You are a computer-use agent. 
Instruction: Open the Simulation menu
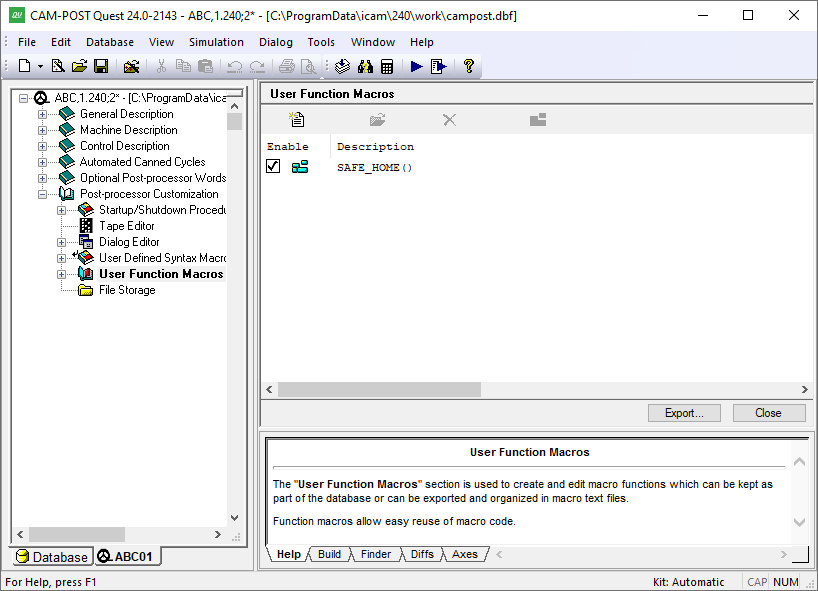click(x=216, y=42)
